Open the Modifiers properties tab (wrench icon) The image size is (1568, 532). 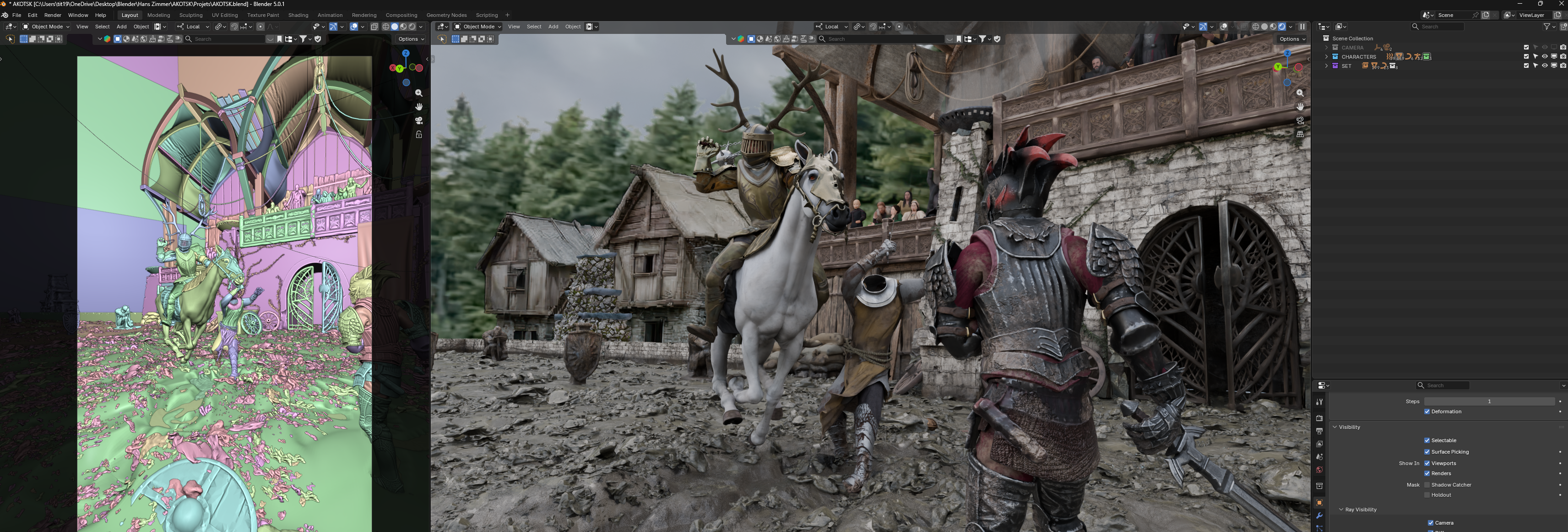[x=1319, y=516]
